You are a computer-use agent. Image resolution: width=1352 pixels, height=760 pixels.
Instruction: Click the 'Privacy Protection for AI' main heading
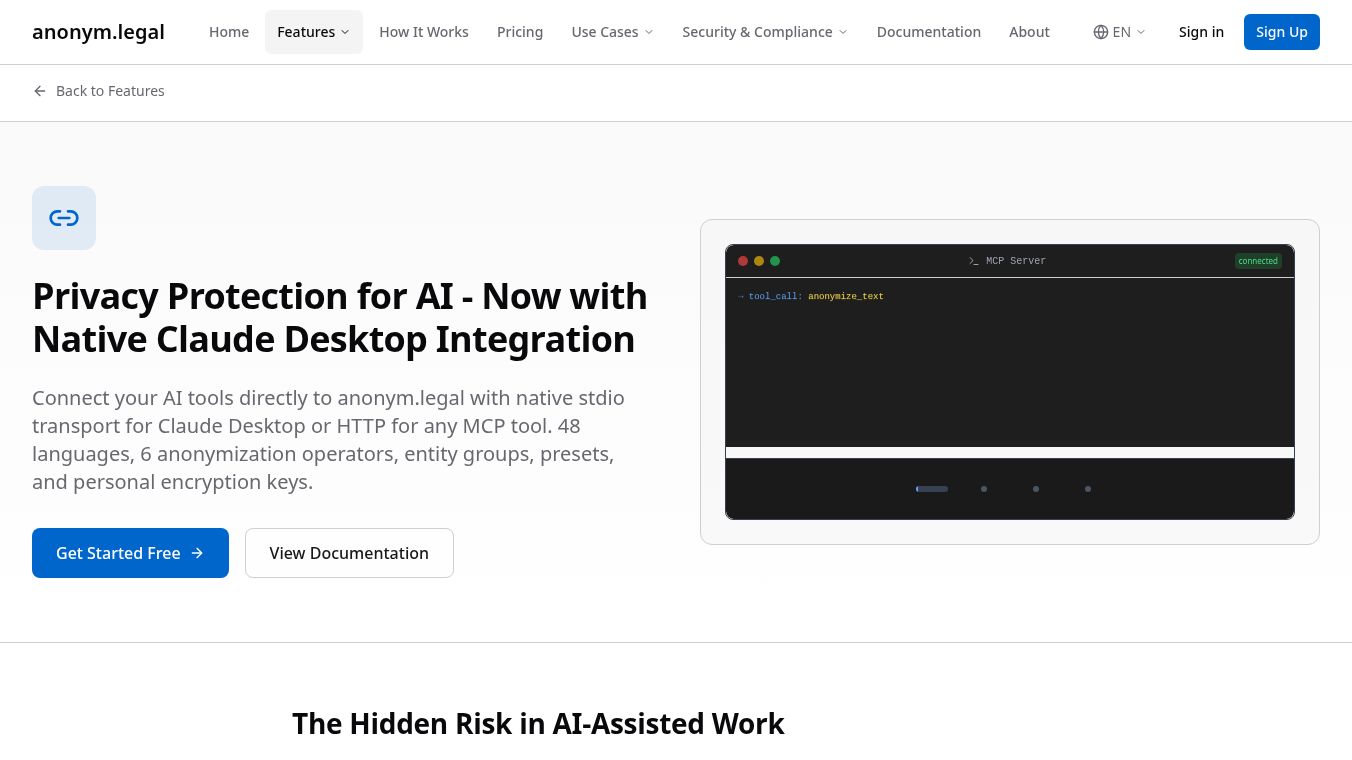340,318
